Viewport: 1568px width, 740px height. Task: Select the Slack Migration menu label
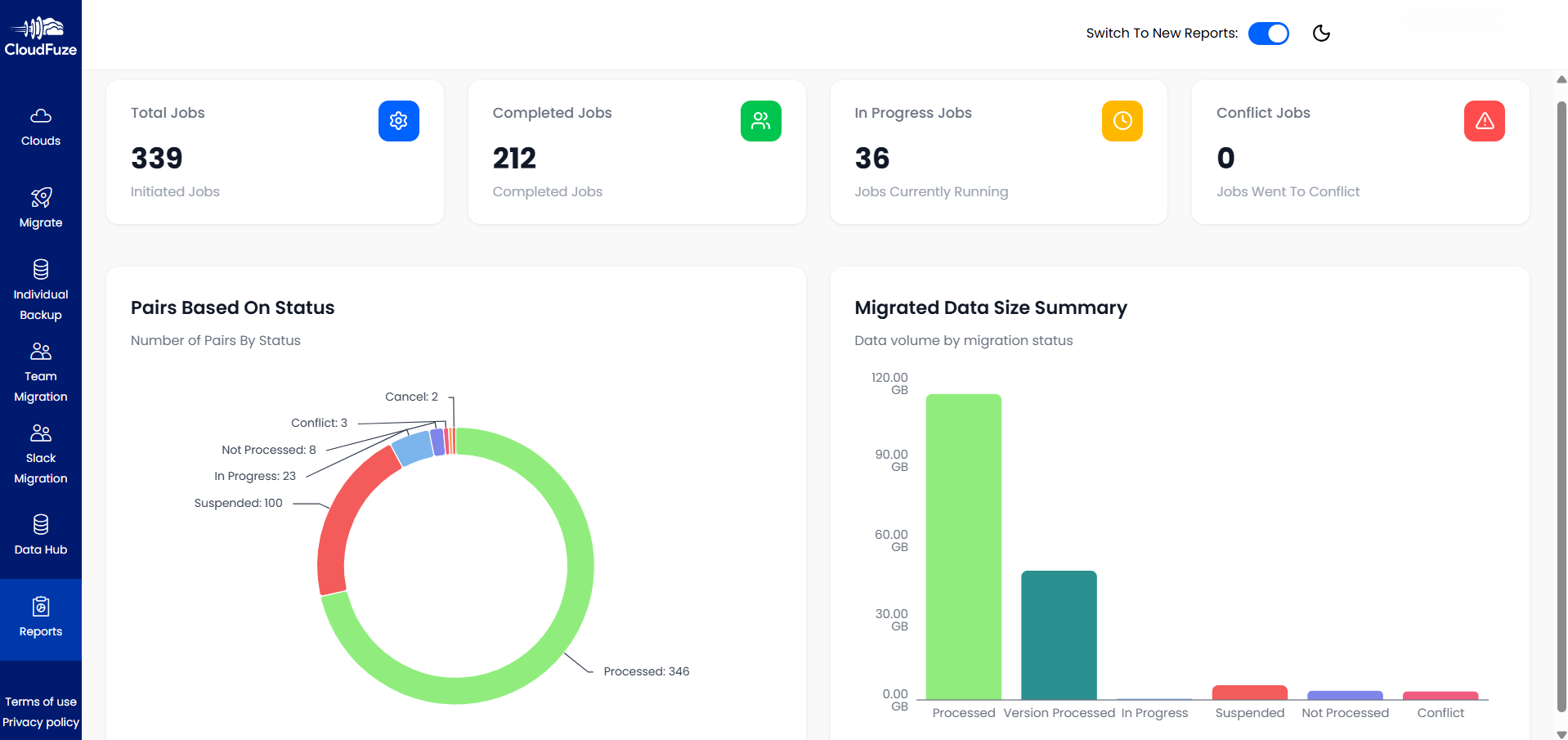41,468
